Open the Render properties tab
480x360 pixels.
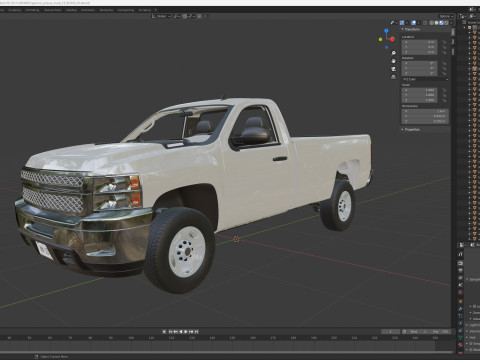[x=460, y=263]
